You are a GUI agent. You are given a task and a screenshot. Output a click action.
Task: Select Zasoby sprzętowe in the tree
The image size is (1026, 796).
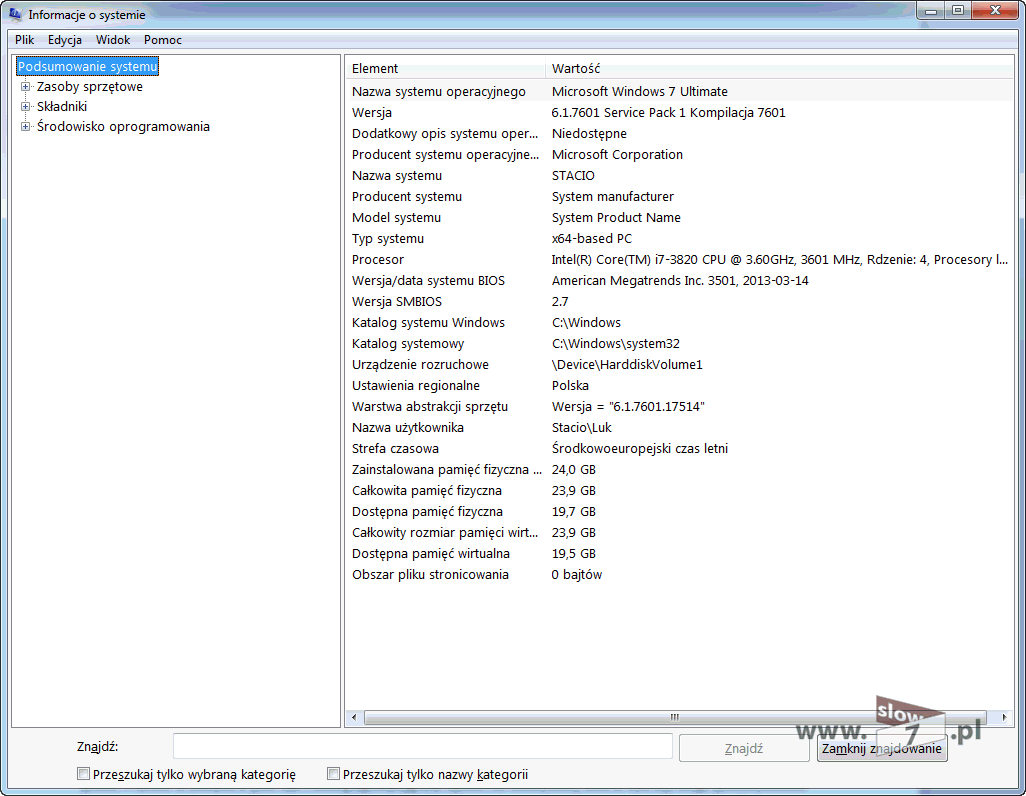coord(90,86)
